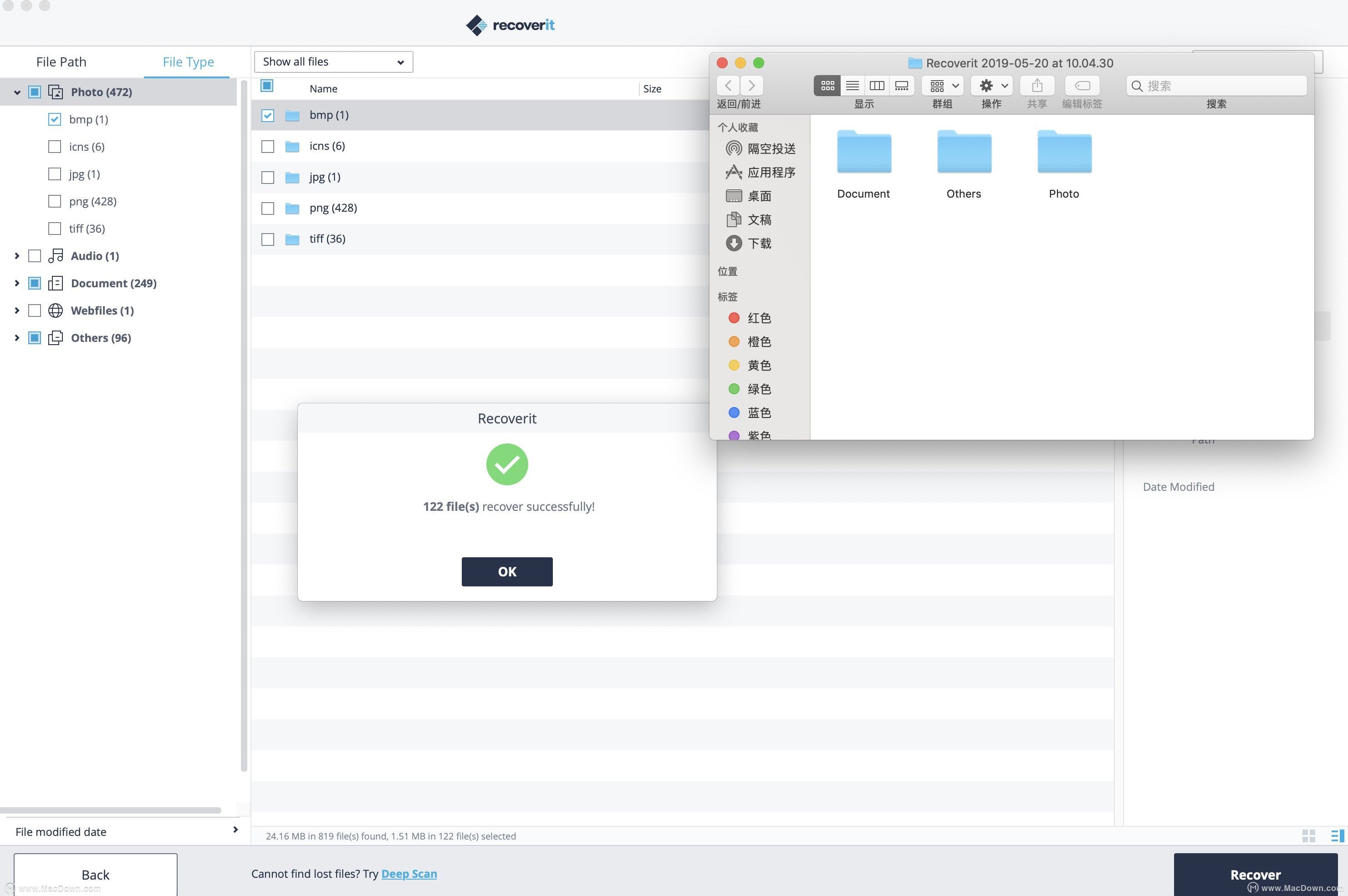Expand the Webfiles tree node

16,311
